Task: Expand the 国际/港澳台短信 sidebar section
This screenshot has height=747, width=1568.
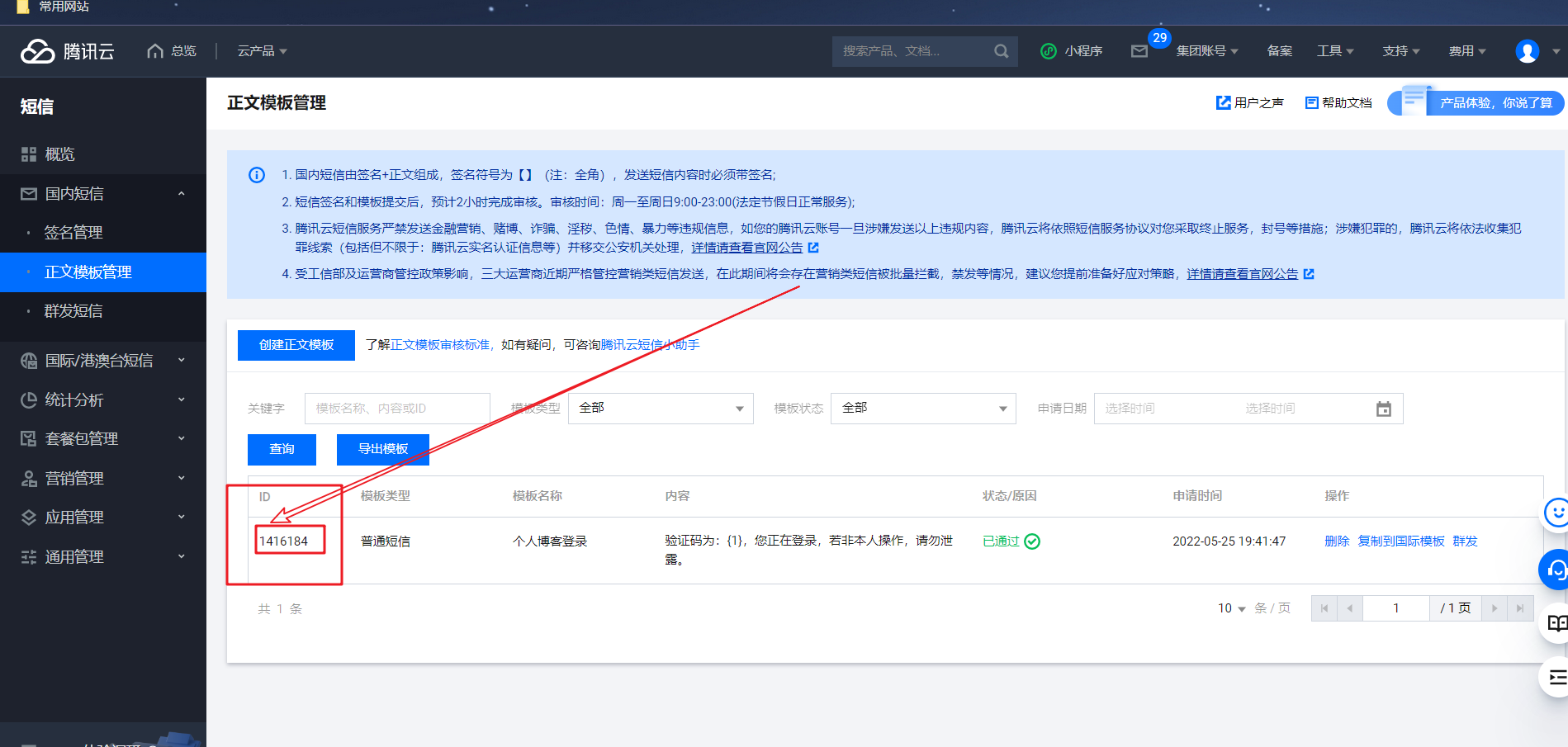Action: click(x=103, y=361)
